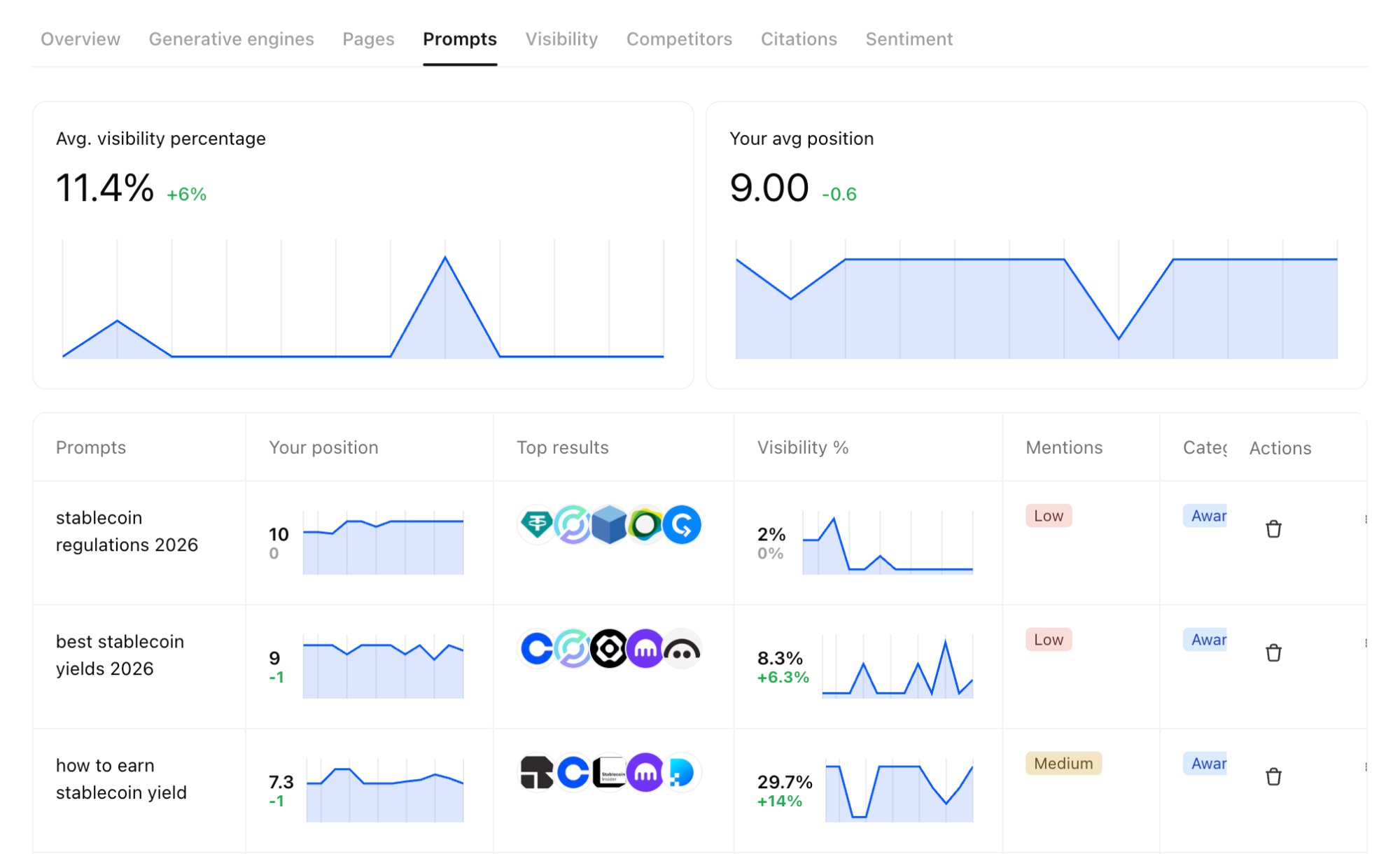Click position sparkline for best stablecoin yields
The image size is (1400, 854).
(x=383, y=666)
